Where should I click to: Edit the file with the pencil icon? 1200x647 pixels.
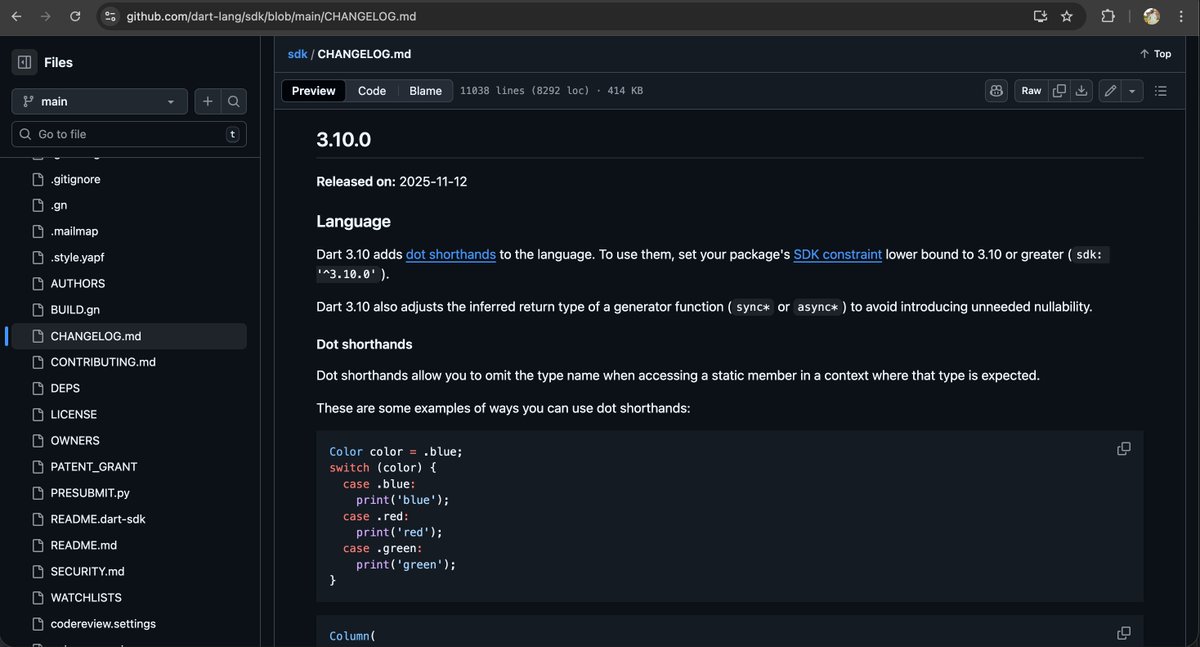(x=1108, y=90)
